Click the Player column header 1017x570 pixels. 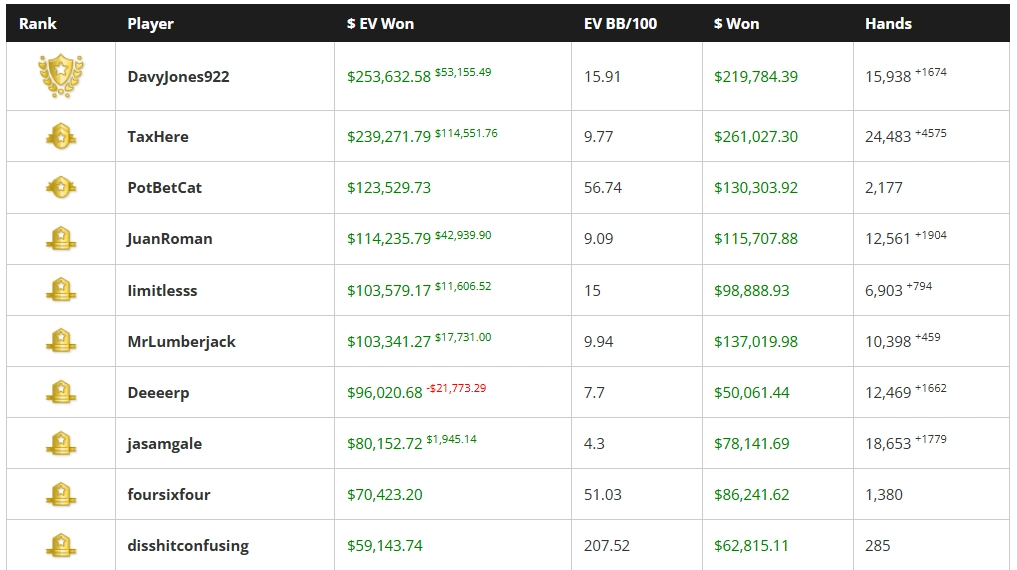(x=150, y=24)
